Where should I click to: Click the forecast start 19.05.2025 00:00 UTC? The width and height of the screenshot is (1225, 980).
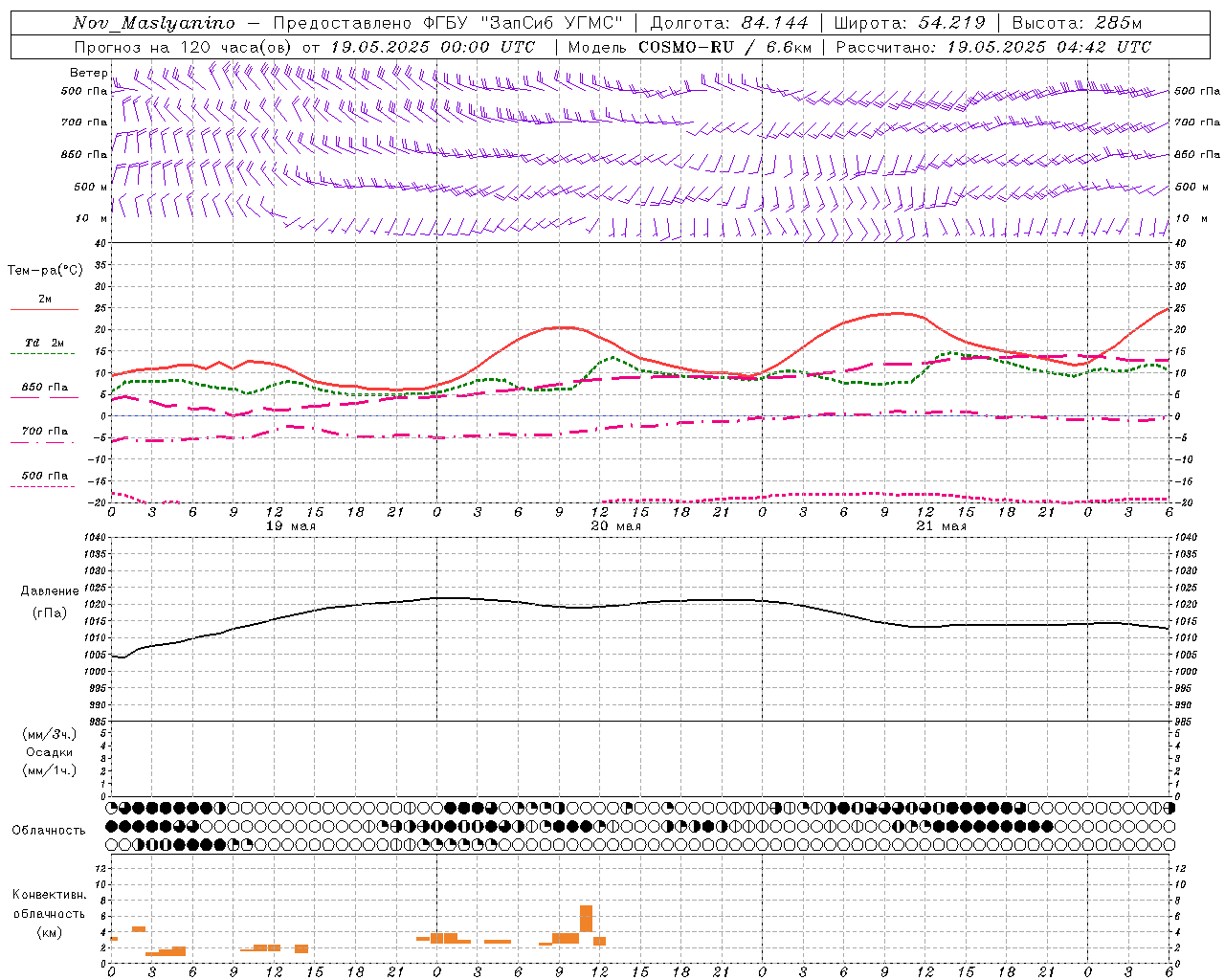tap(433, 47)
